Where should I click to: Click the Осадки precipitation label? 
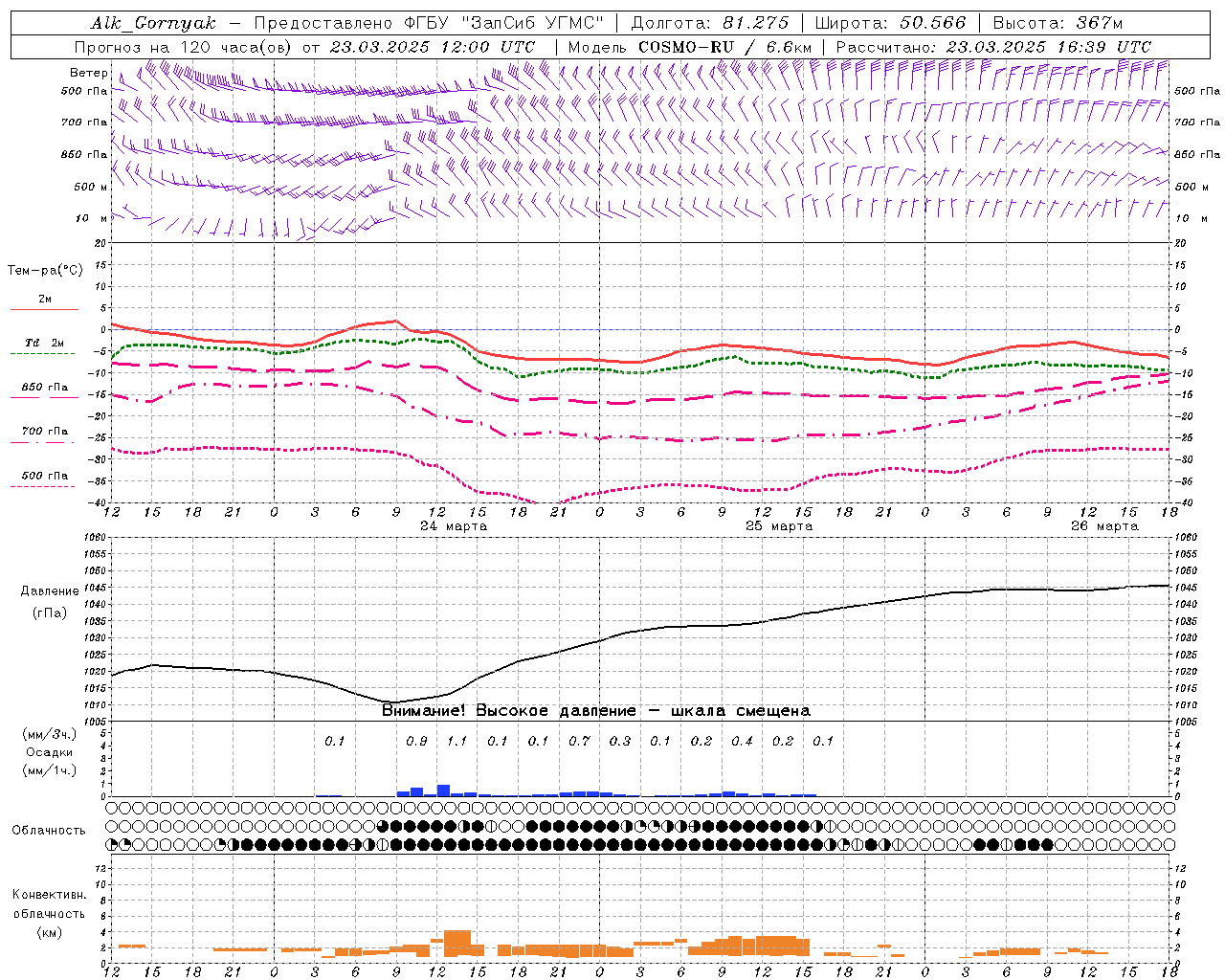click(x=49, y=752)
